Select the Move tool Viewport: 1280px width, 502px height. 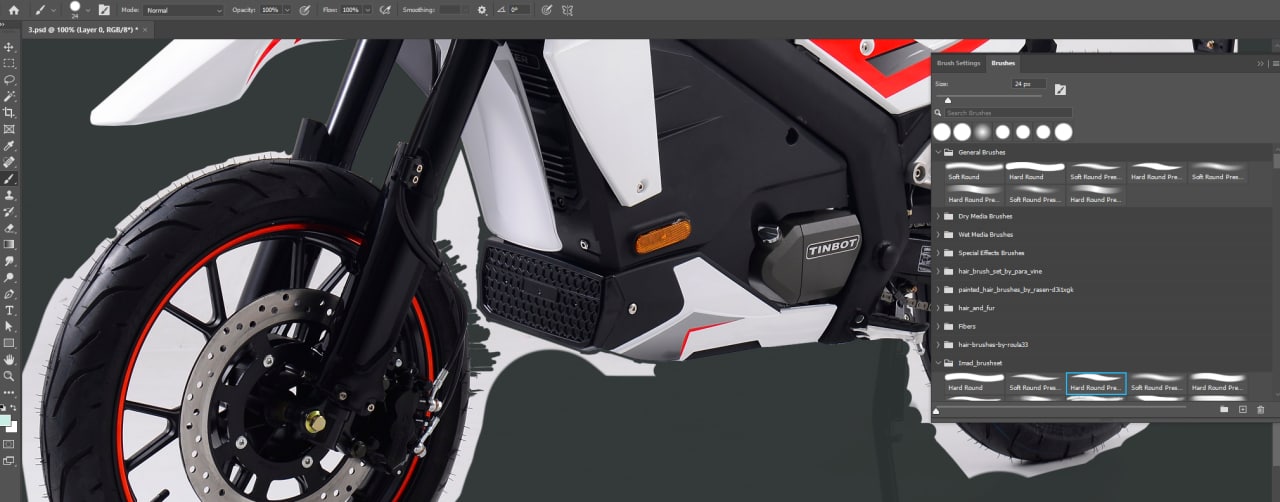pos(9,47)
